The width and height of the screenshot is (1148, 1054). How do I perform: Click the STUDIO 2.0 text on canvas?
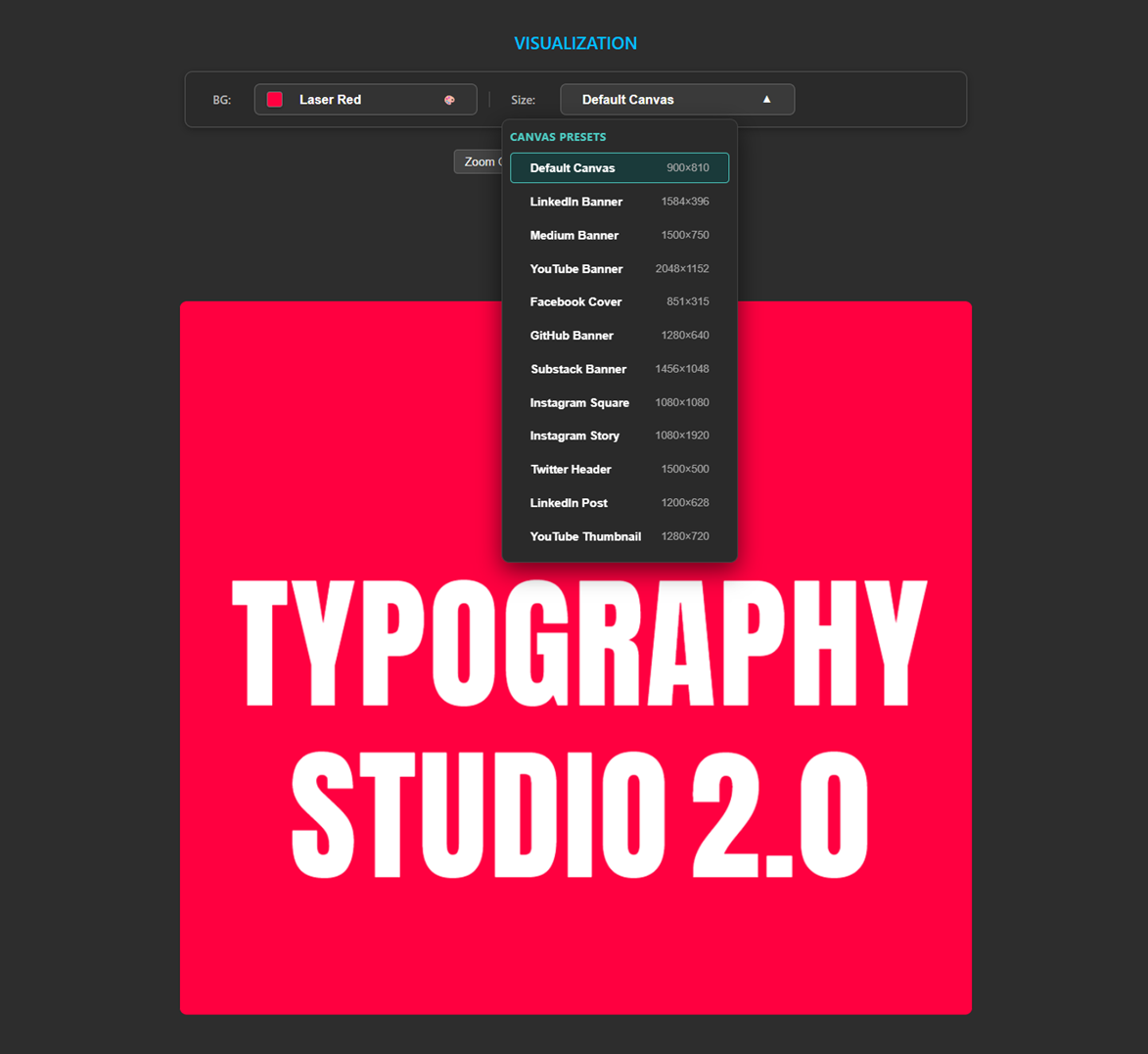(579, 816)
